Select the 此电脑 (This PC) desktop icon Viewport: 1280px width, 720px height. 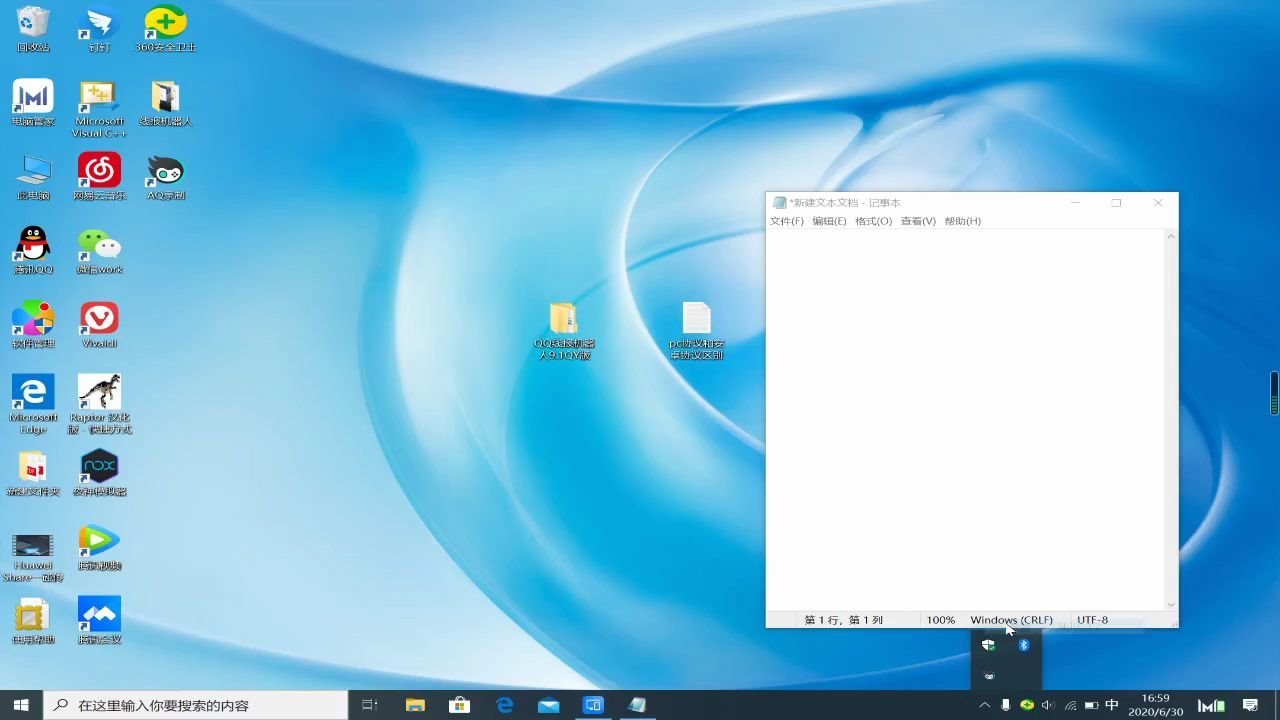(33, 177)
